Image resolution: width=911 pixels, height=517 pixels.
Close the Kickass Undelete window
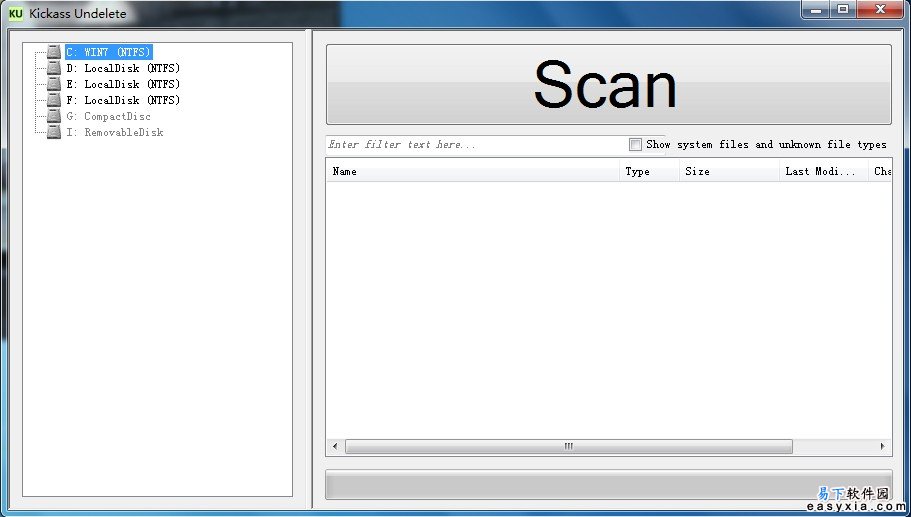pos(880,10)
